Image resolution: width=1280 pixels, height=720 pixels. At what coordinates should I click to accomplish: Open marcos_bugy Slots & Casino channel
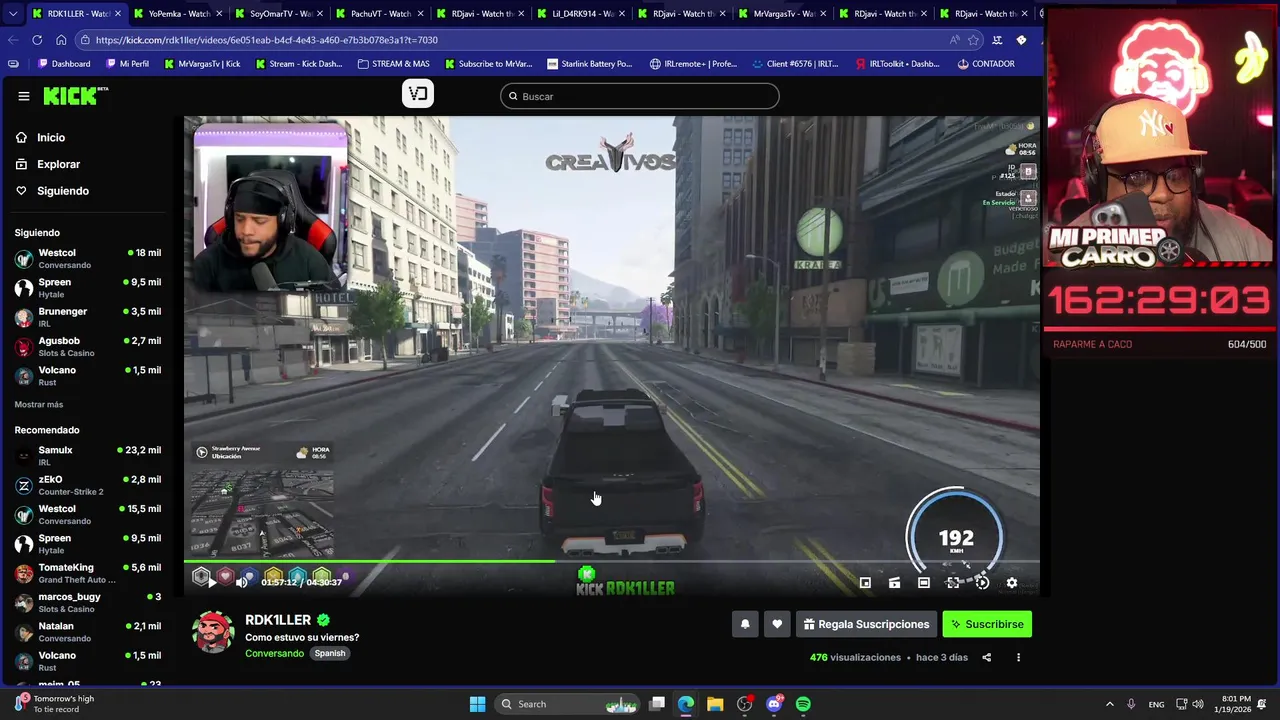[88, 602]
